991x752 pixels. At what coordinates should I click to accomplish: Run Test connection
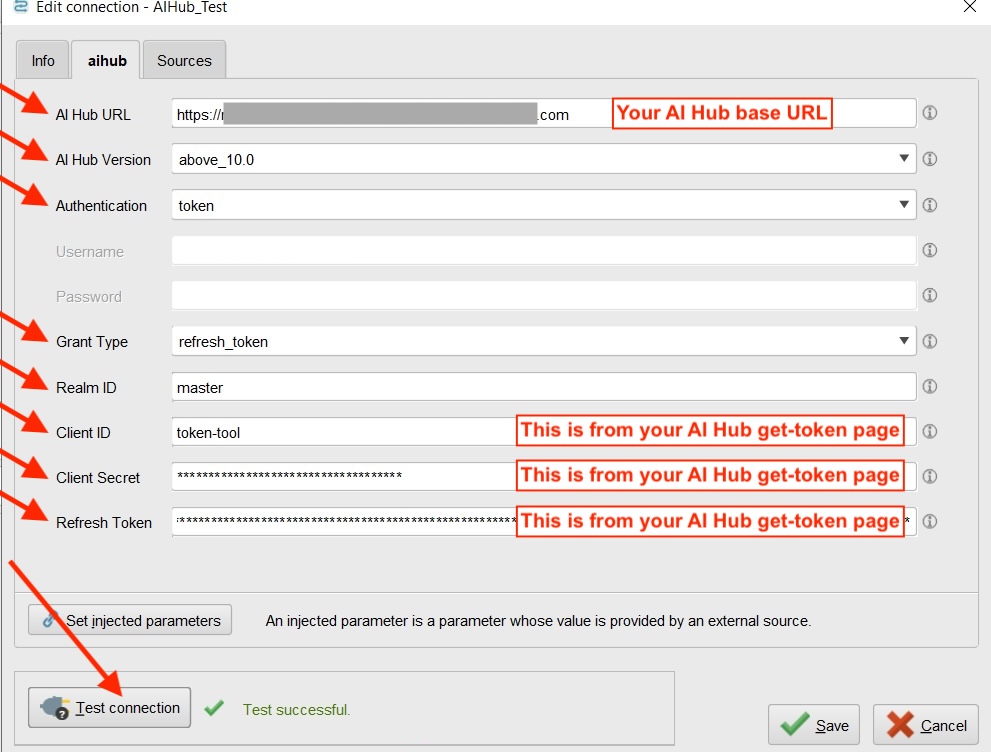[x=108, y=707]
